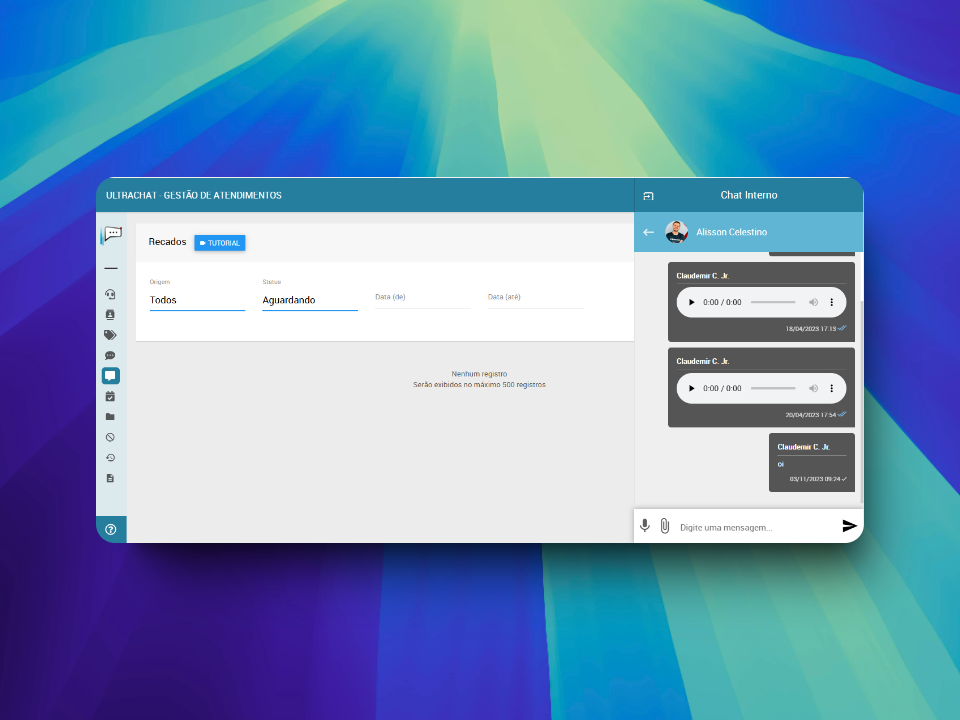
Task: Click the TUTORIAL button
Action: [220, 243]
